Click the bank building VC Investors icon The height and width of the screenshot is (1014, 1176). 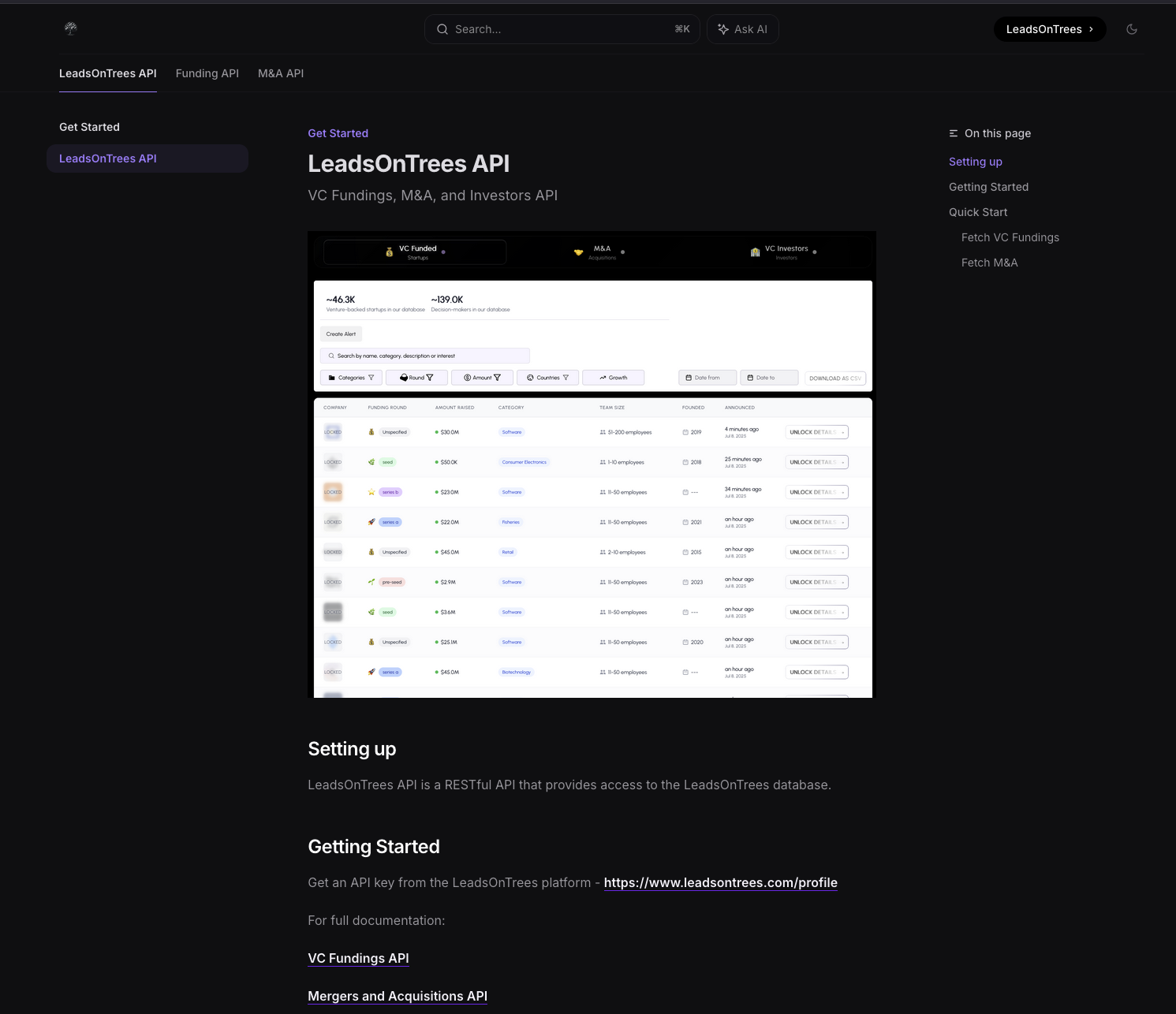[x=756, y=252]
